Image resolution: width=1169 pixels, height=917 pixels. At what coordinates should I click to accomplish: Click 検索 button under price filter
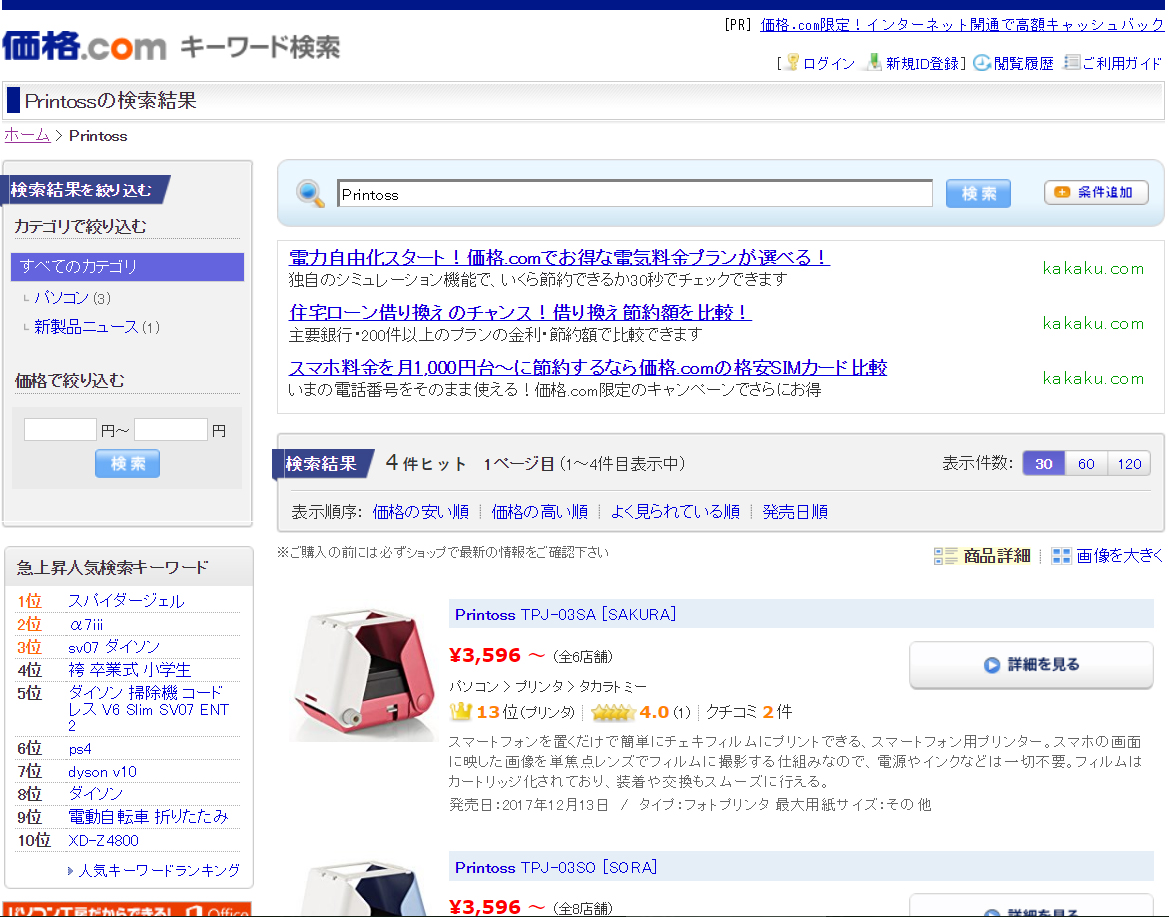[x=127, y=463]
